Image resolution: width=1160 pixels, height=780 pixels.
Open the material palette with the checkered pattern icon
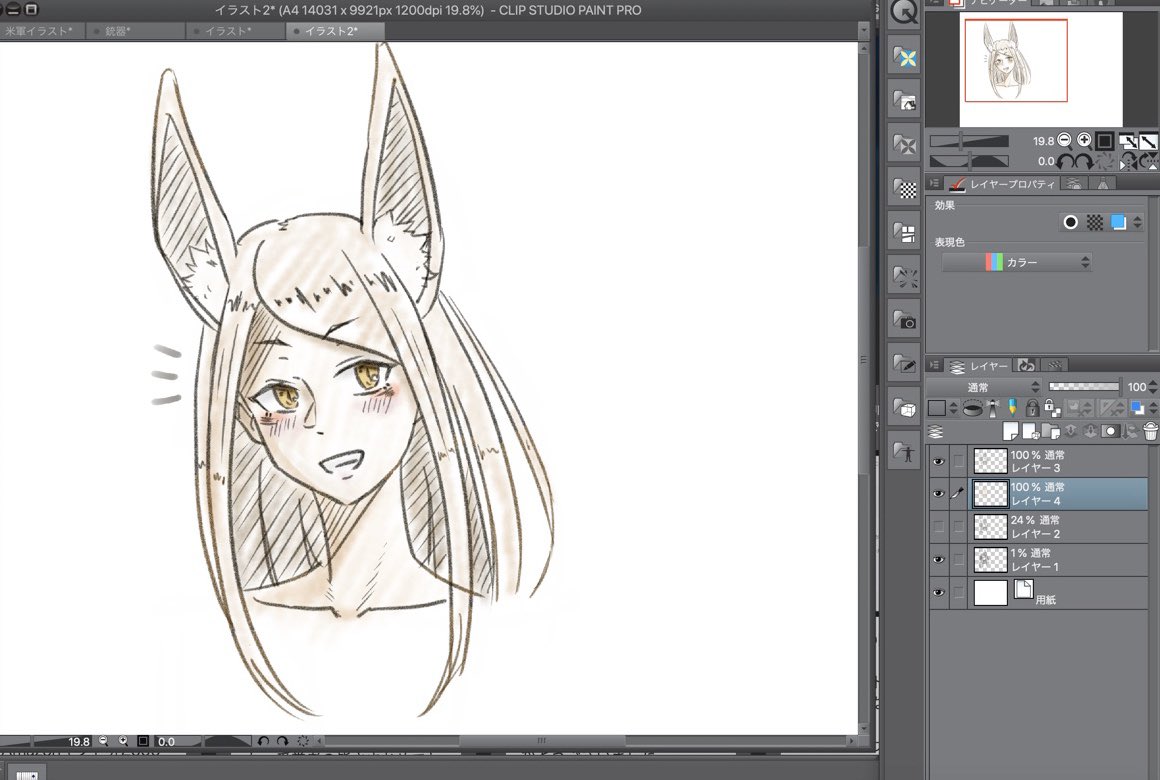tap(904, 188)
